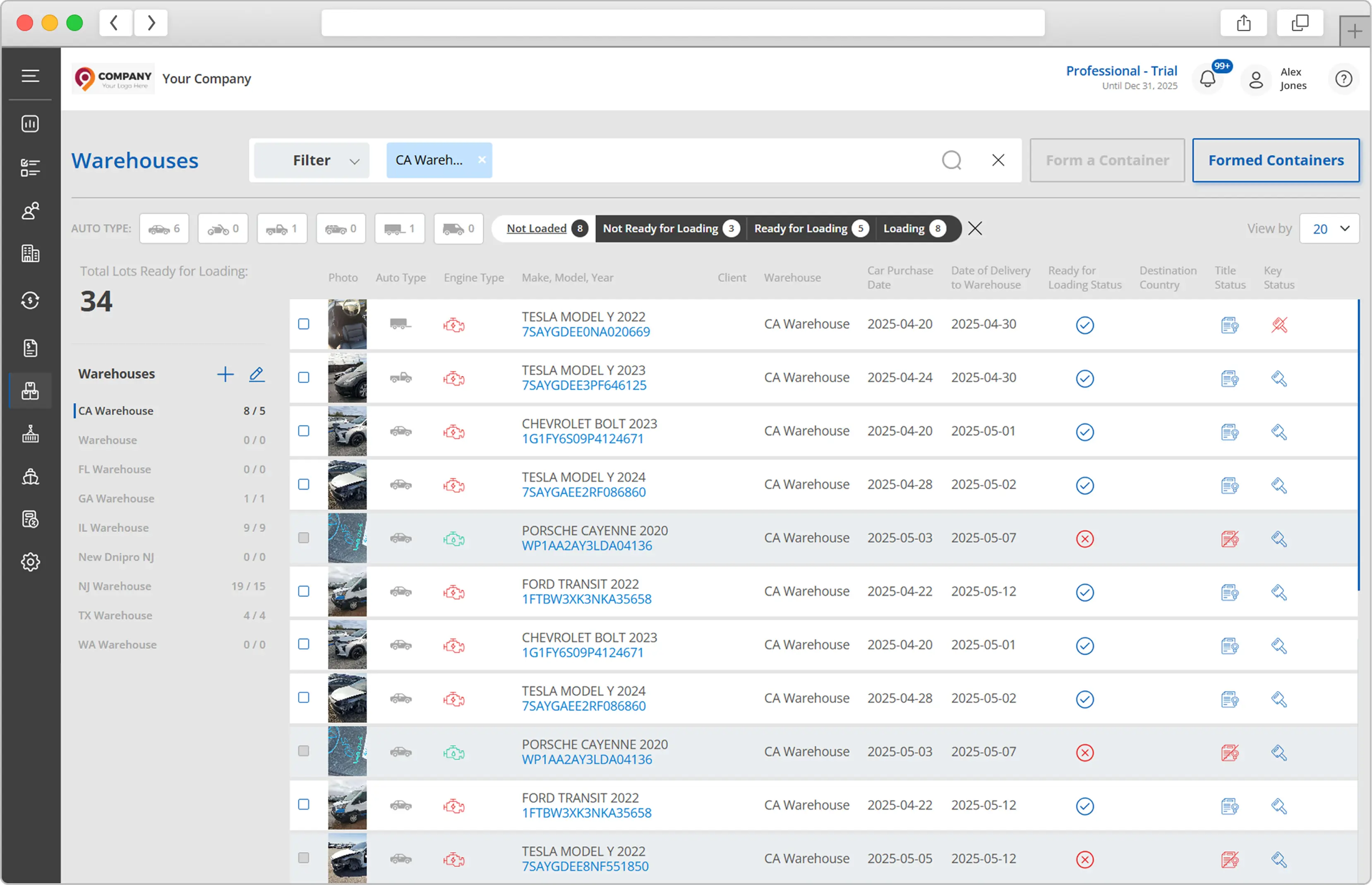The height and width of the screenshot is (885, 1372).
Task: Click ready status check for first CHEVROLET BOLT row
Action: click(1085, 432)
